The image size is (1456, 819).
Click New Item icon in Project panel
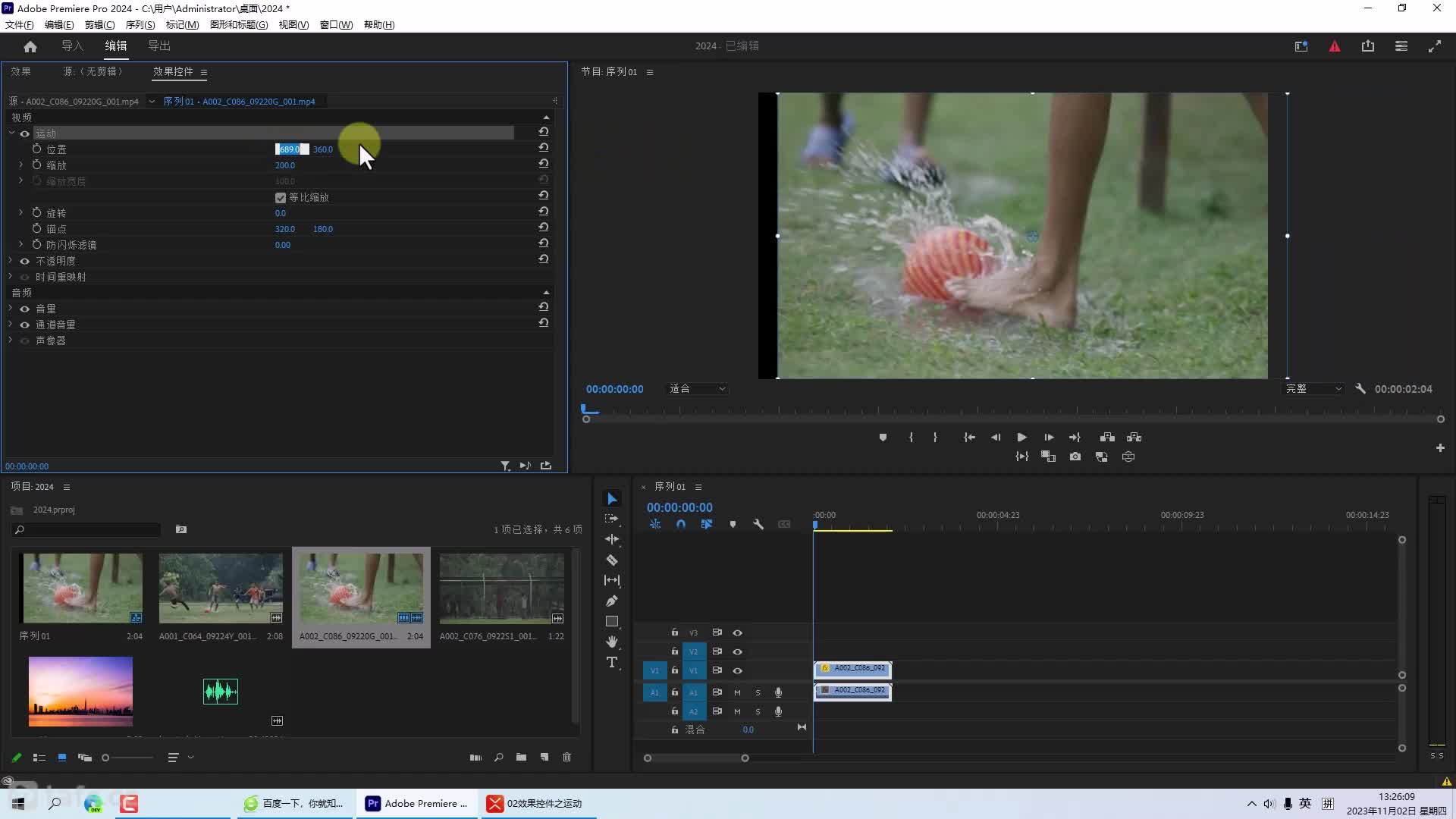[544, 757]
